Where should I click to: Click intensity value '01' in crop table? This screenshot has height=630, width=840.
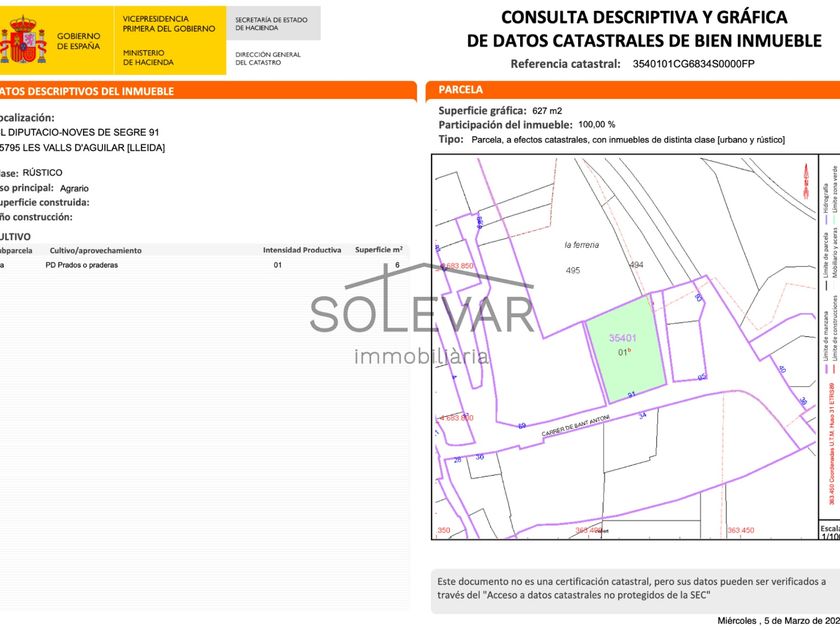tap(278, 265)
